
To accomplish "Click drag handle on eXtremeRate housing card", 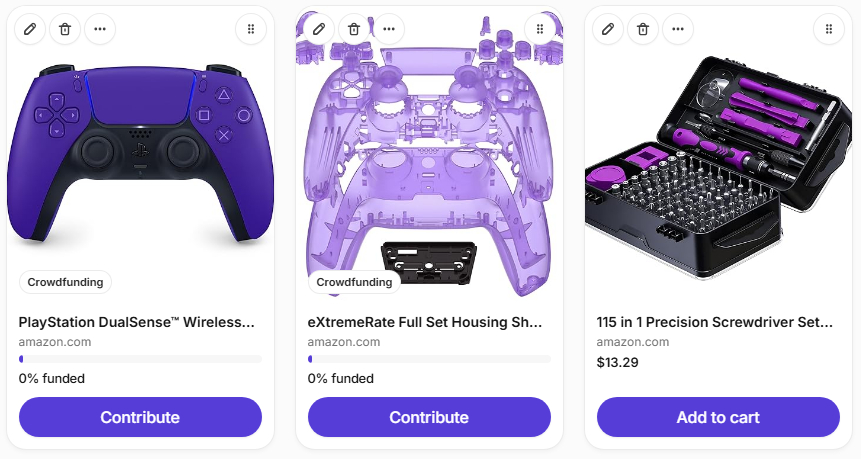I will tap(540, 29).
